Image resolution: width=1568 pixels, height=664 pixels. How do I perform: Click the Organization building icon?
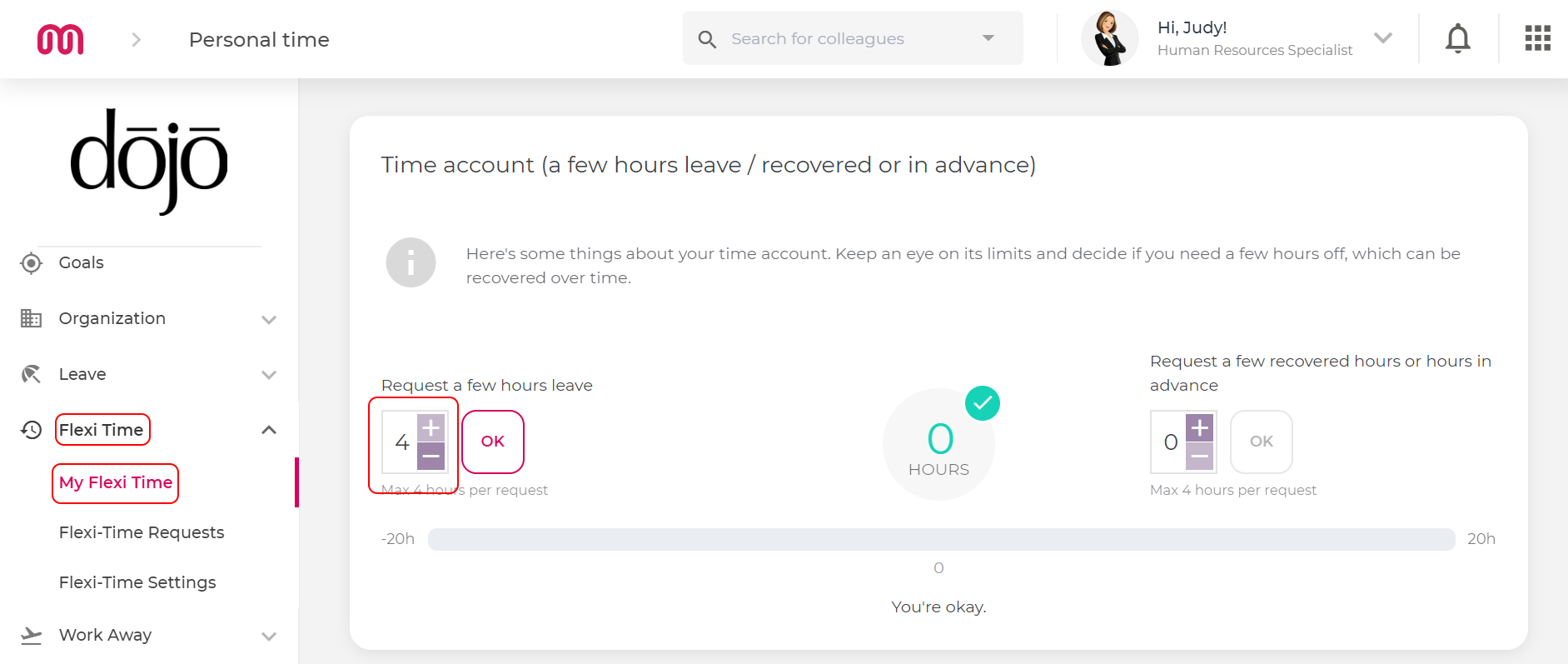coord(31,318)
